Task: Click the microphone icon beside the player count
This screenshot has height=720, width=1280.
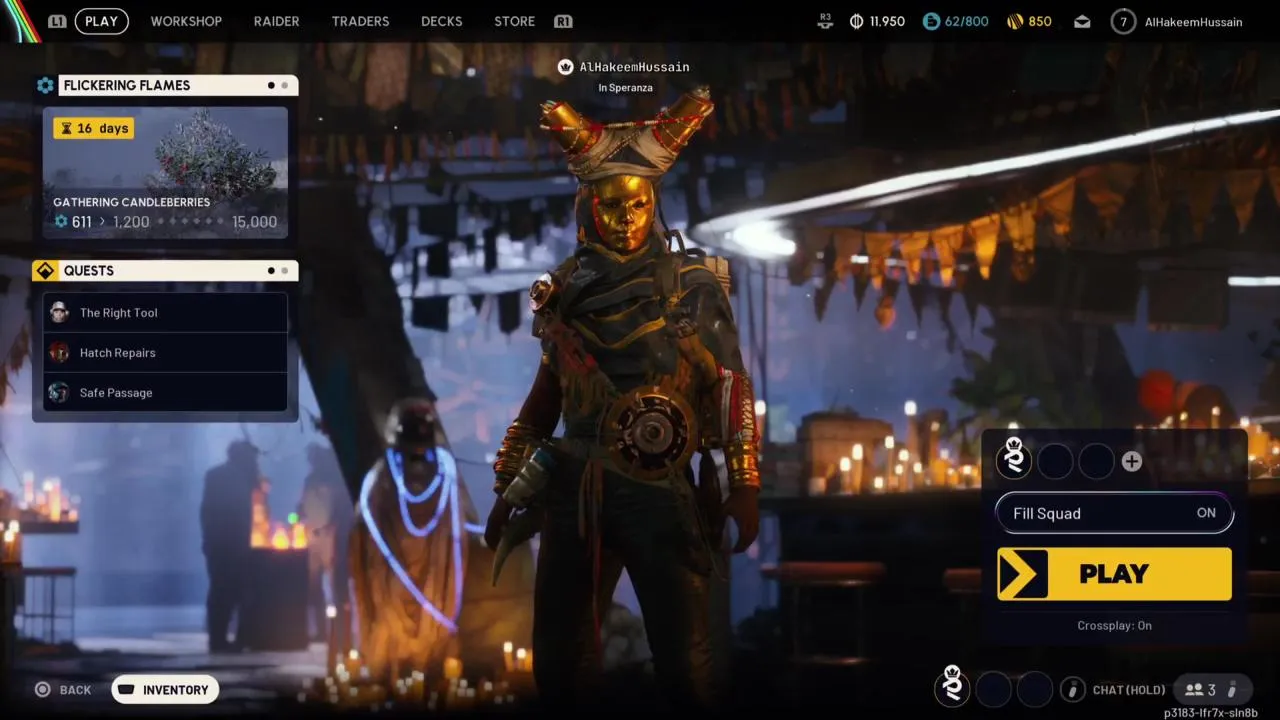Action: click(1232, 689)
